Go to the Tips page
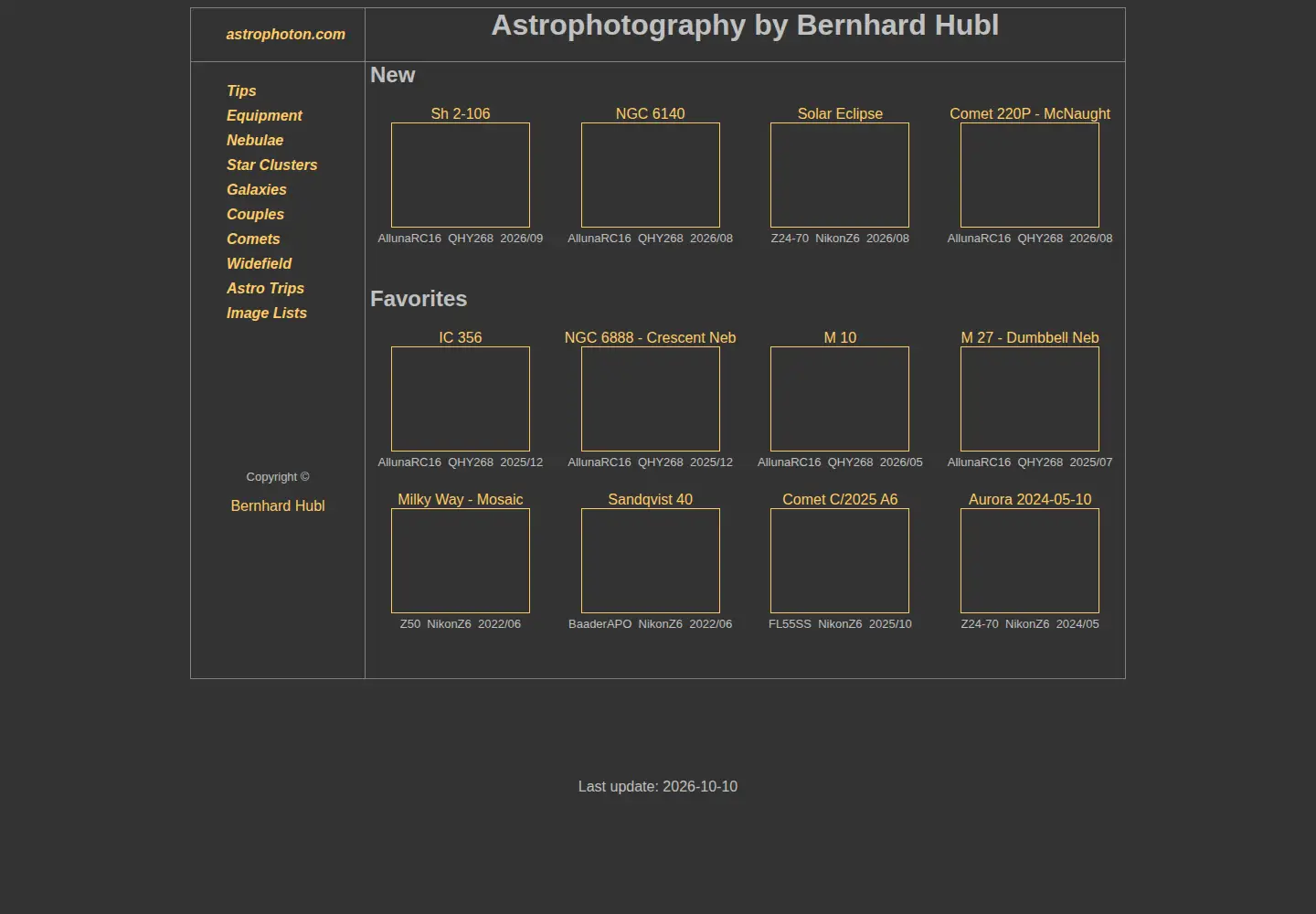This screenshot has width=1316, height=914. (x=241, y=90)
